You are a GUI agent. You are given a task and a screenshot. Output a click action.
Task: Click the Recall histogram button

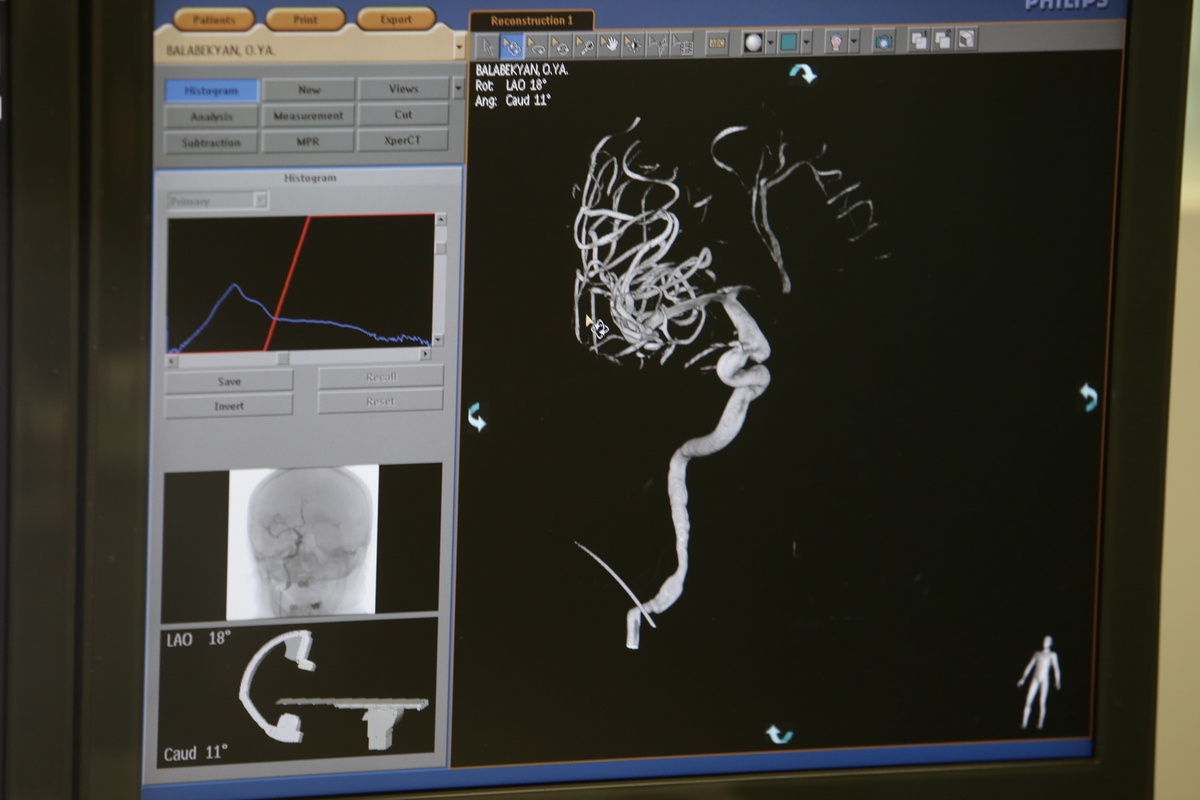coord(381,377)
